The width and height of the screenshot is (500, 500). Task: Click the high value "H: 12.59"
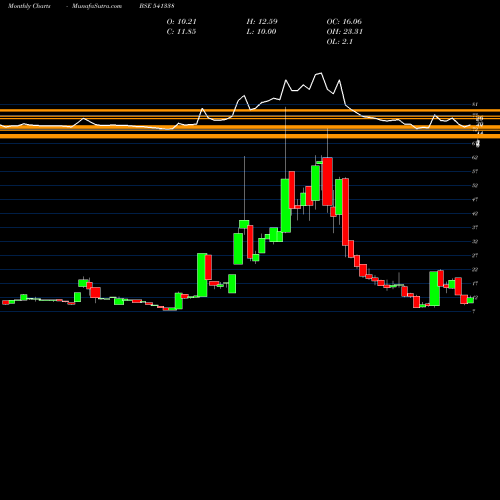click(x=262, y=22)
